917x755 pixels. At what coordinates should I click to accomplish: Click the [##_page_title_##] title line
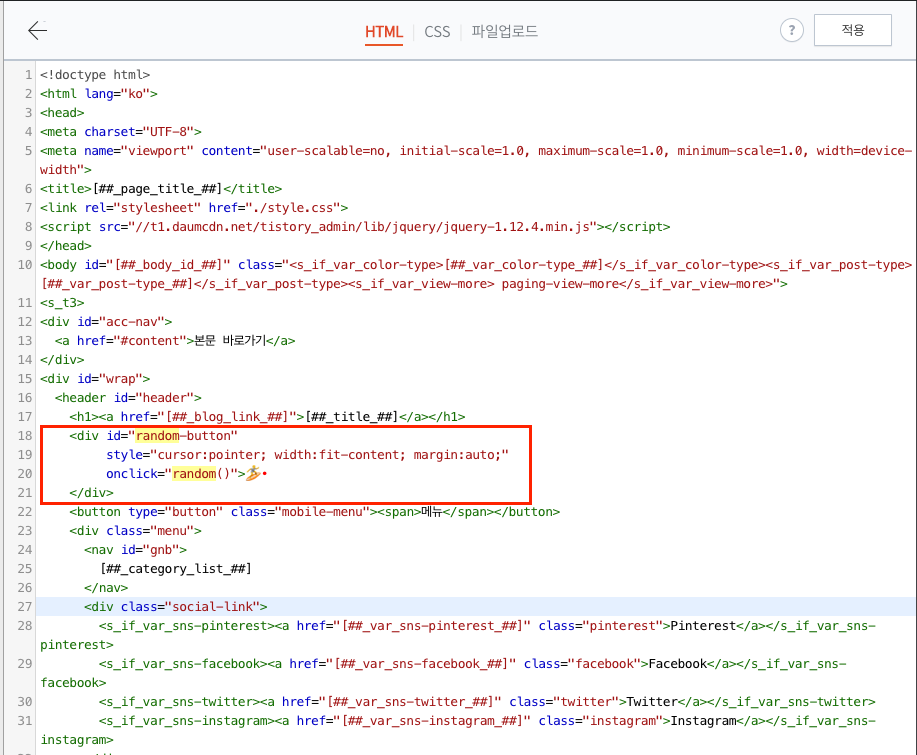pyautogui.click(x=161, y=189)
